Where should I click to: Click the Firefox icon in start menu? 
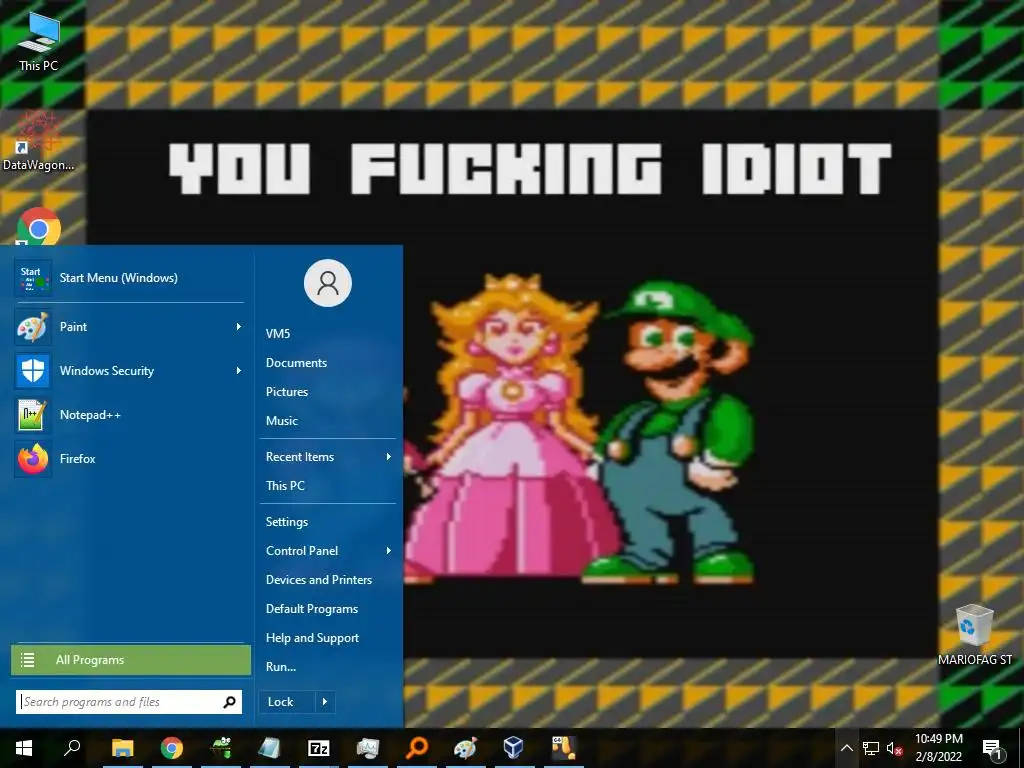[x=33, y=458]
